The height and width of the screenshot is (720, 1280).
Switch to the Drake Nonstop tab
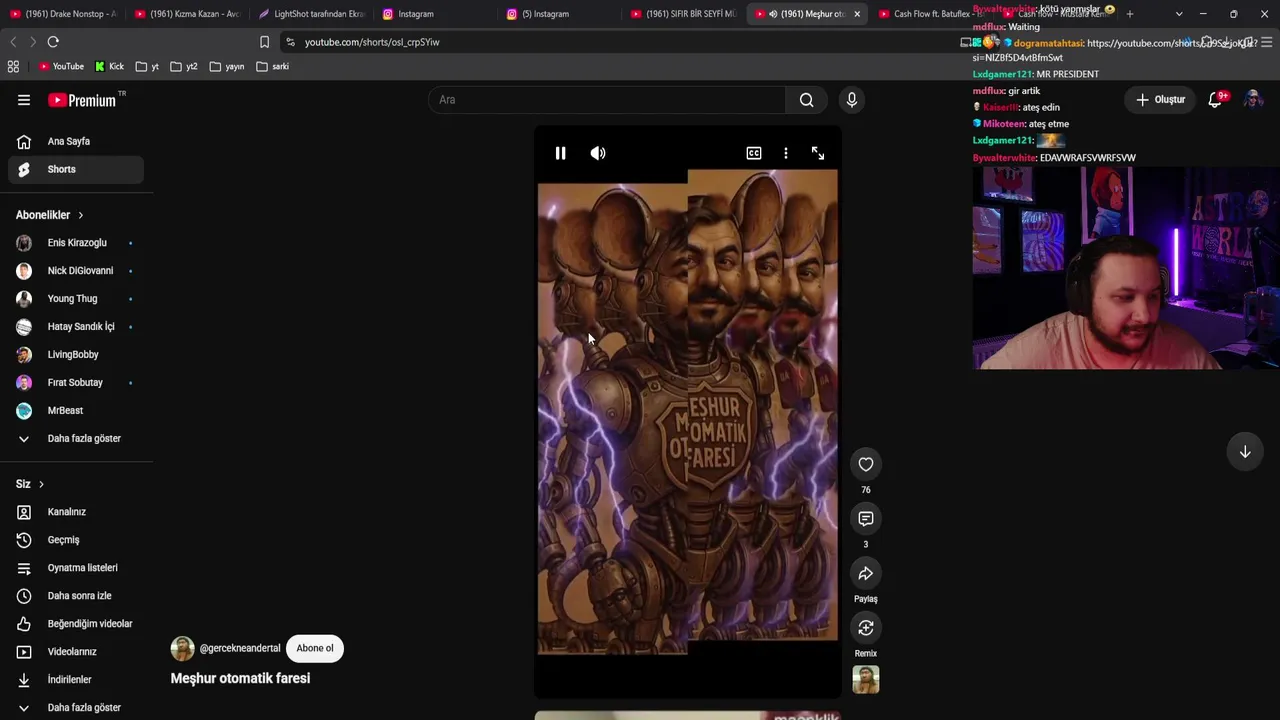click(63, 14)
